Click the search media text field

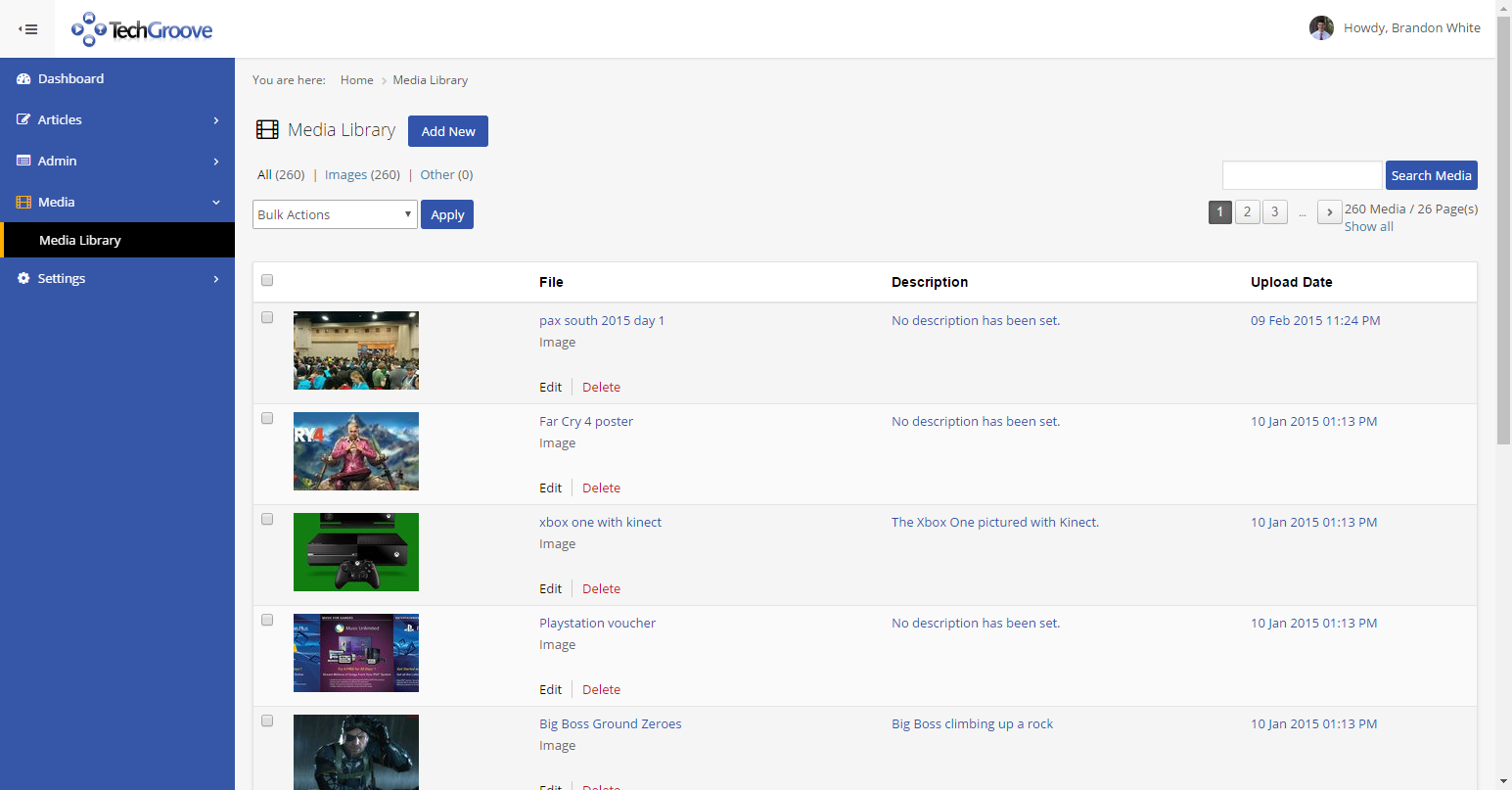click(x=1302, y=176)
